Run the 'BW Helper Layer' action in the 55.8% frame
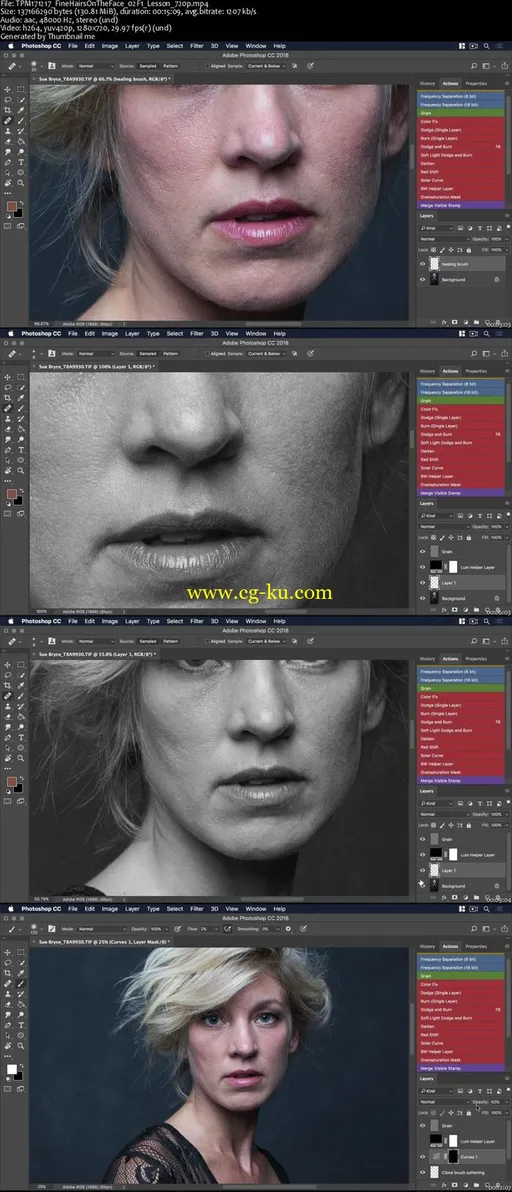The height and width of the screenshot is (1192, 512). coord(460,763)
